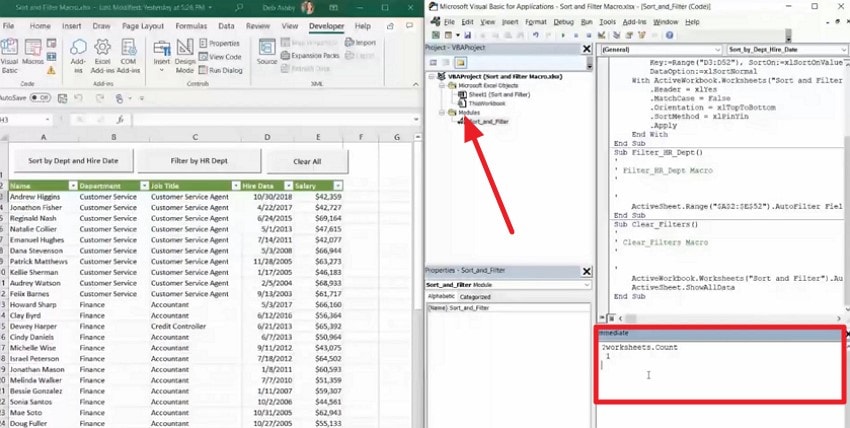Click Import in the XML group
Screen dimensions: 850x428
(360, 42)
